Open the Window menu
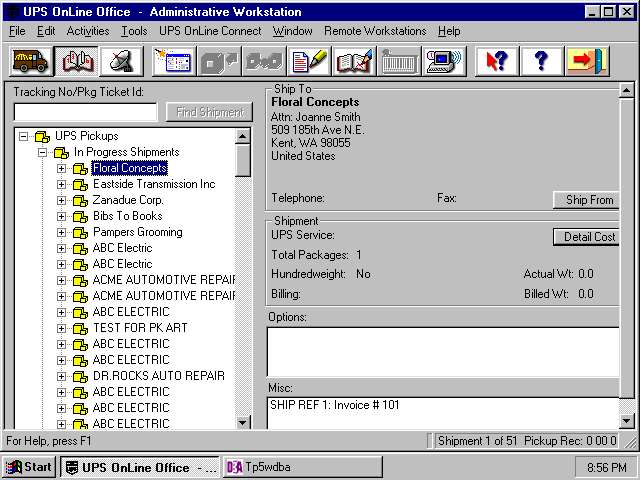 point(293,31)
